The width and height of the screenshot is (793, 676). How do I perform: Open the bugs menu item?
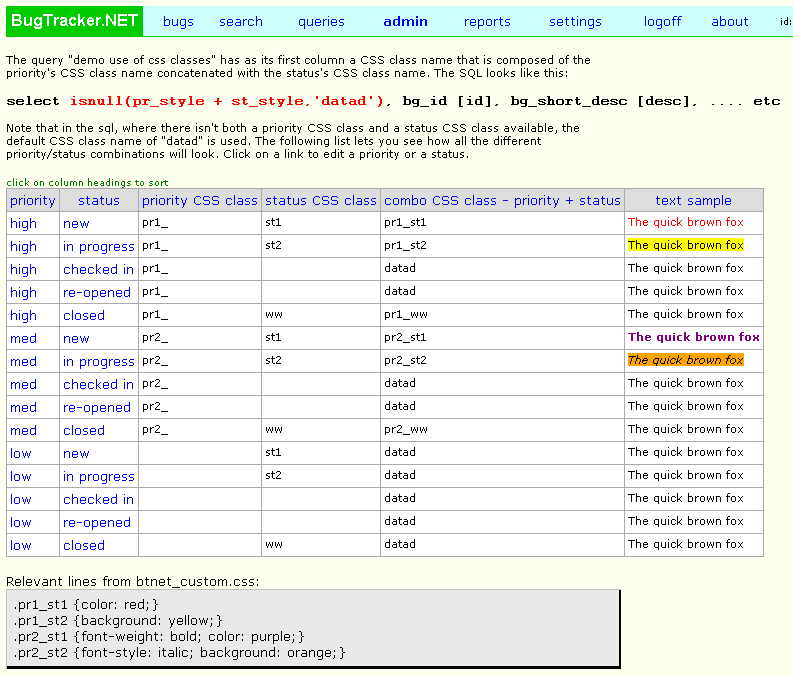(x=178, y=22)
